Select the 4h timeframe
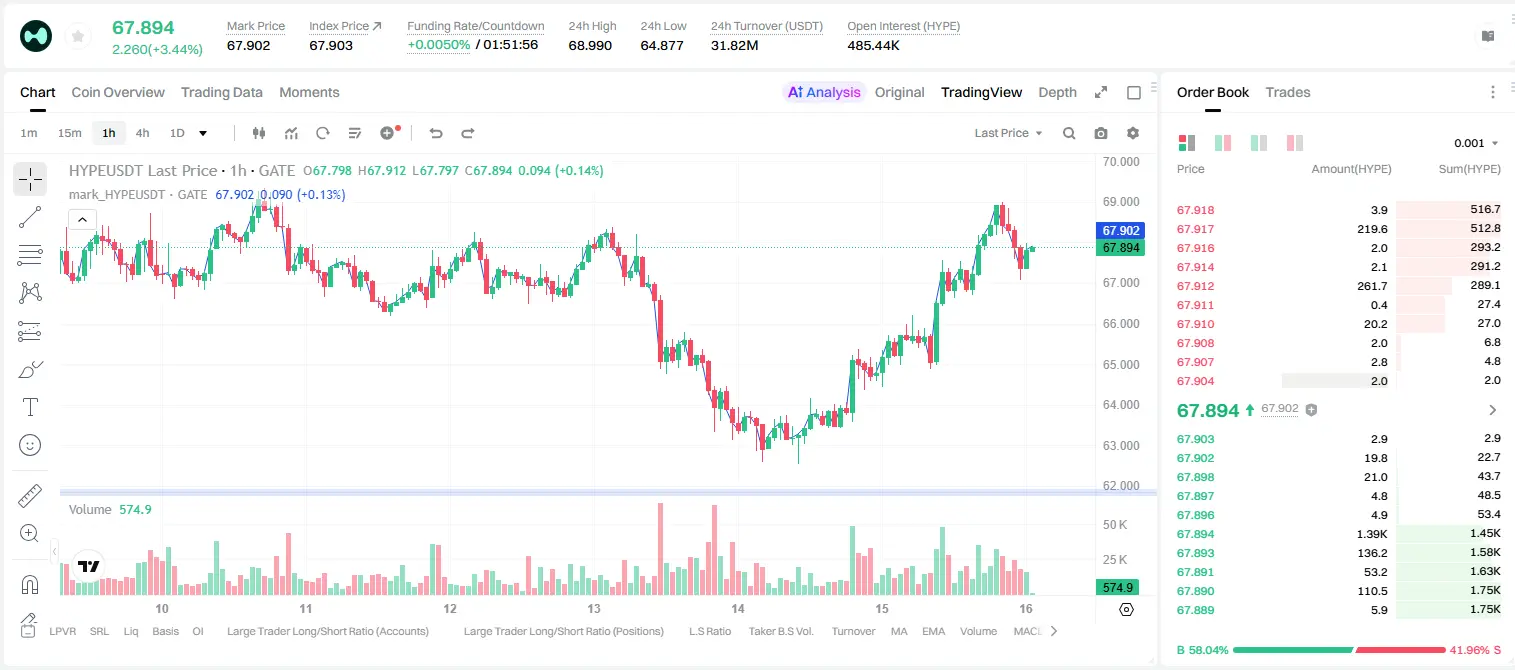Viewport: 1515px width, 670px height. tap(142, 133)
